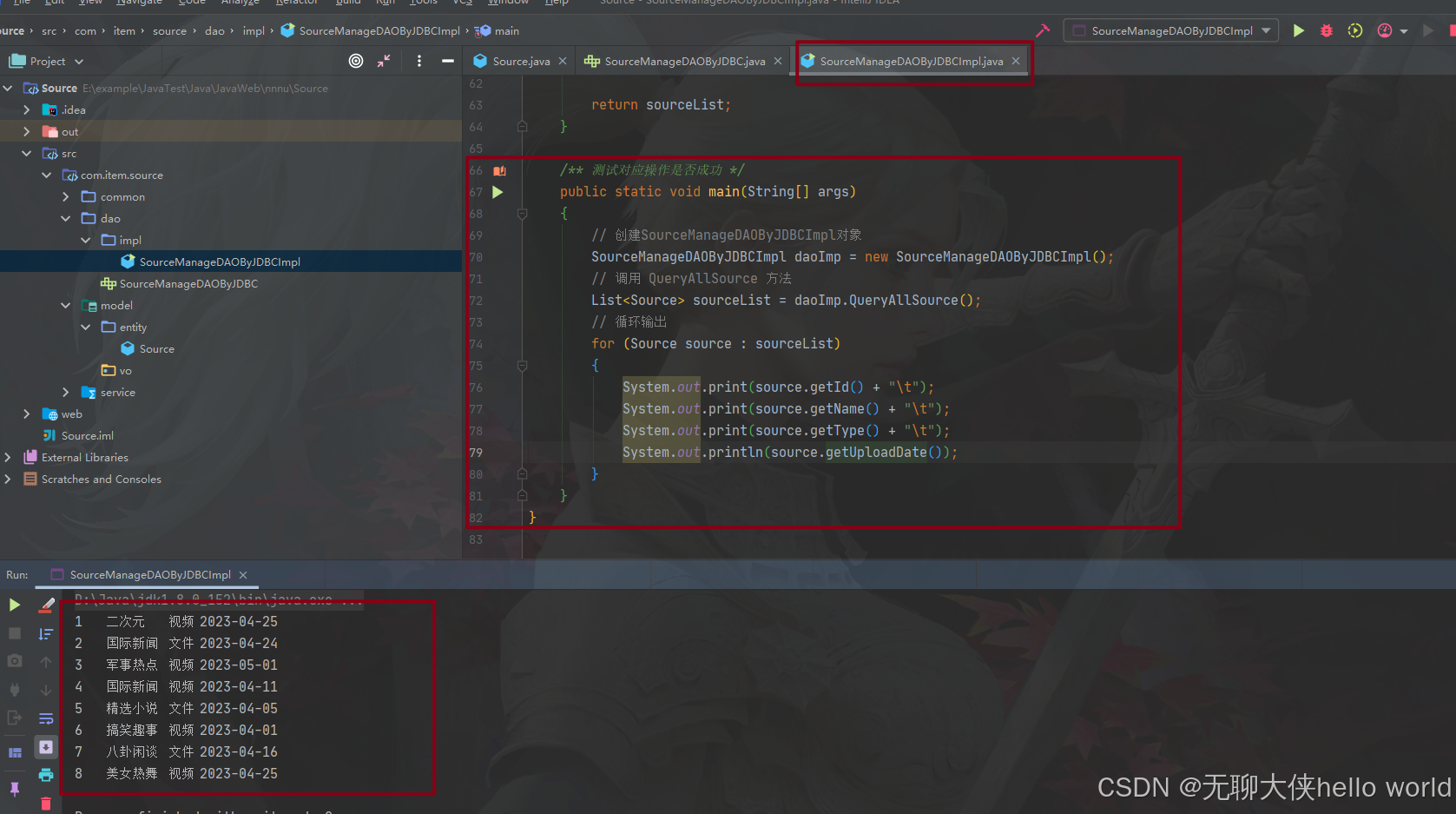Click the profiler gauge icon
Image resolution: width=1456 pixels, height=814 pixels.
click(1385, 30)
